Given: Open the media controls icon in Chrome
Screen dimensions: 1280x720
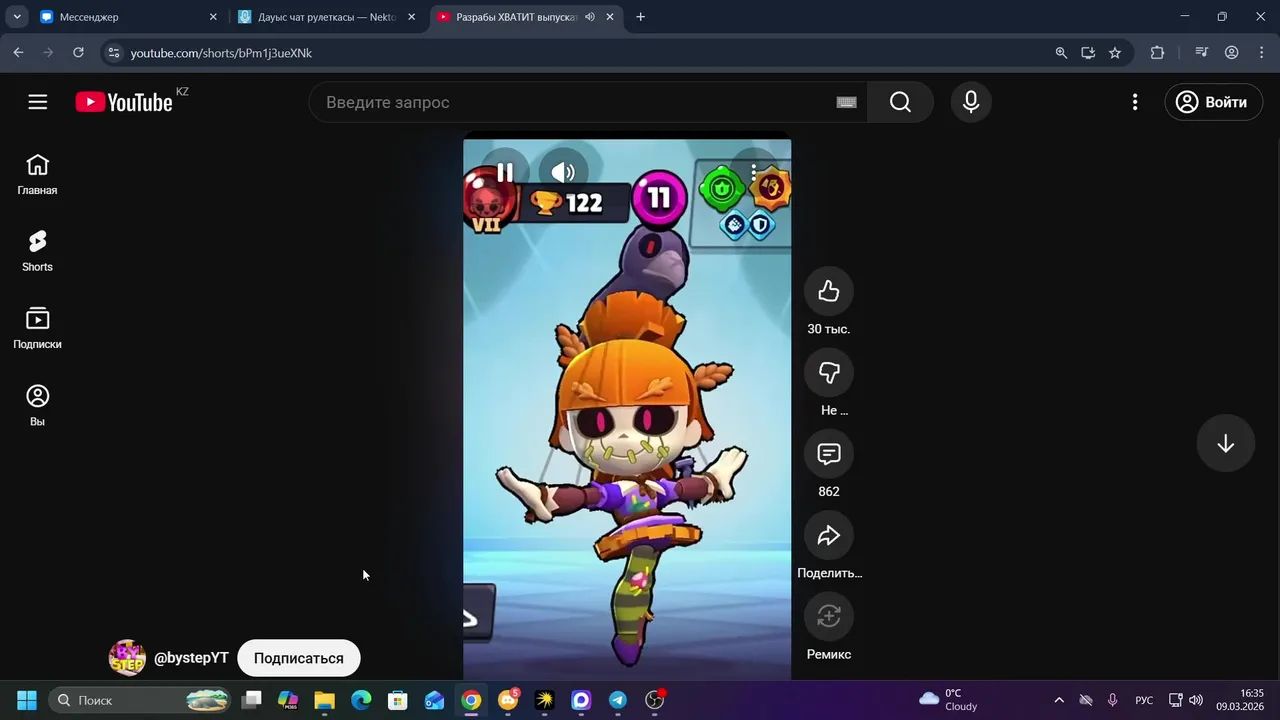Looking at the screenshot, I should click(1202, 52).
